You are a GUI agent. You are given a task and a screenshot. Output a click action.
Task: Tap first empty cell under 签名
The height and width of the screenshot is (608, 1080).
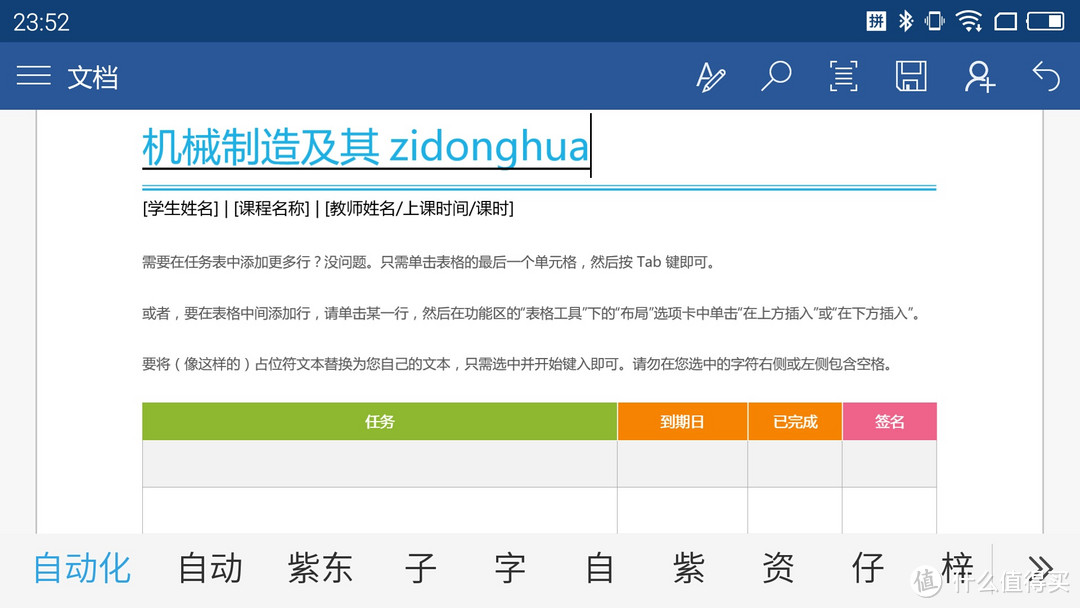[889, 463]
